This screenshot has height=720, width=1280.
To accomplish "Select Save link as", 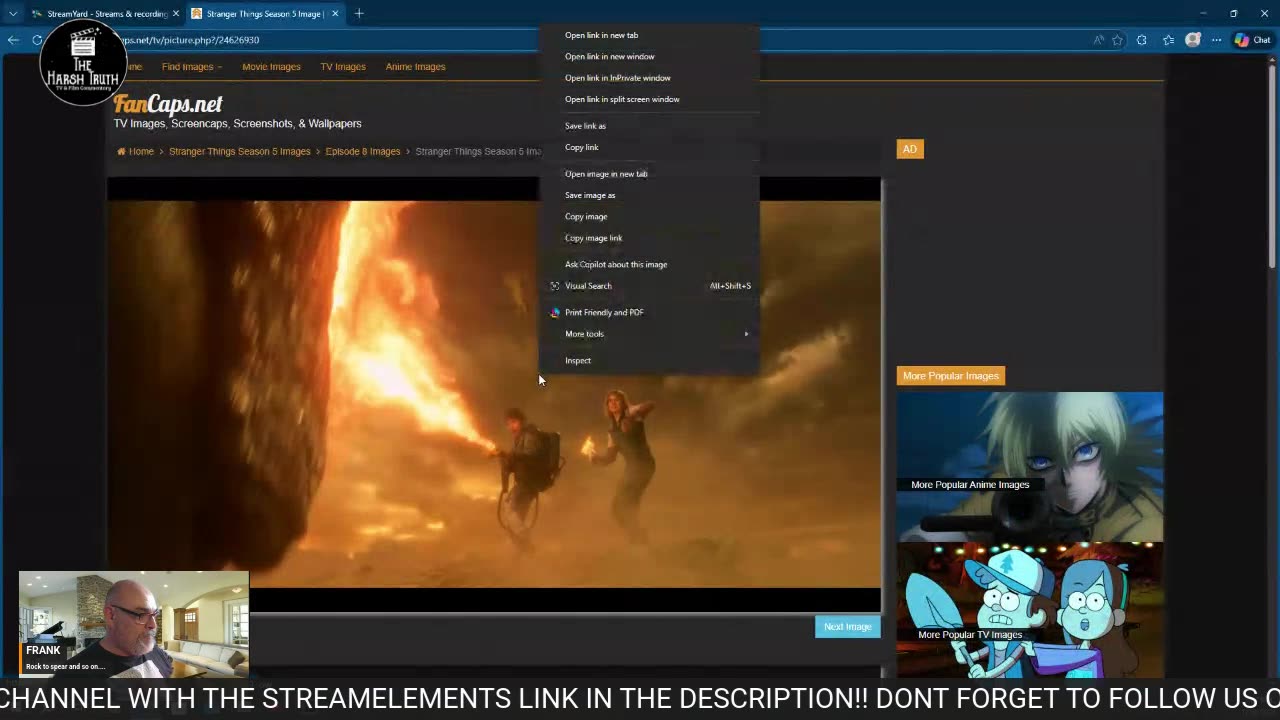I will (x=649, y=126).
